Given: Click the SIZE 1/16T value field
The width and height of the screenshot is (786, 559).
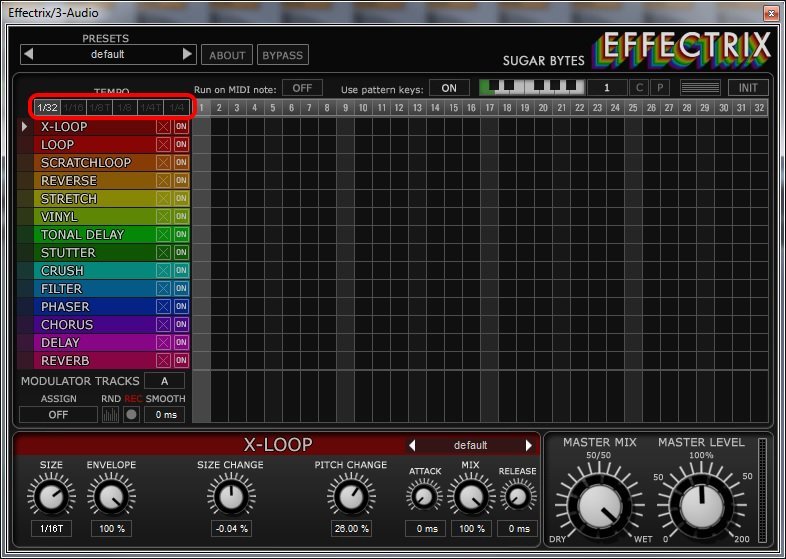Looking at the screenshot, I should tap(51, 528).
